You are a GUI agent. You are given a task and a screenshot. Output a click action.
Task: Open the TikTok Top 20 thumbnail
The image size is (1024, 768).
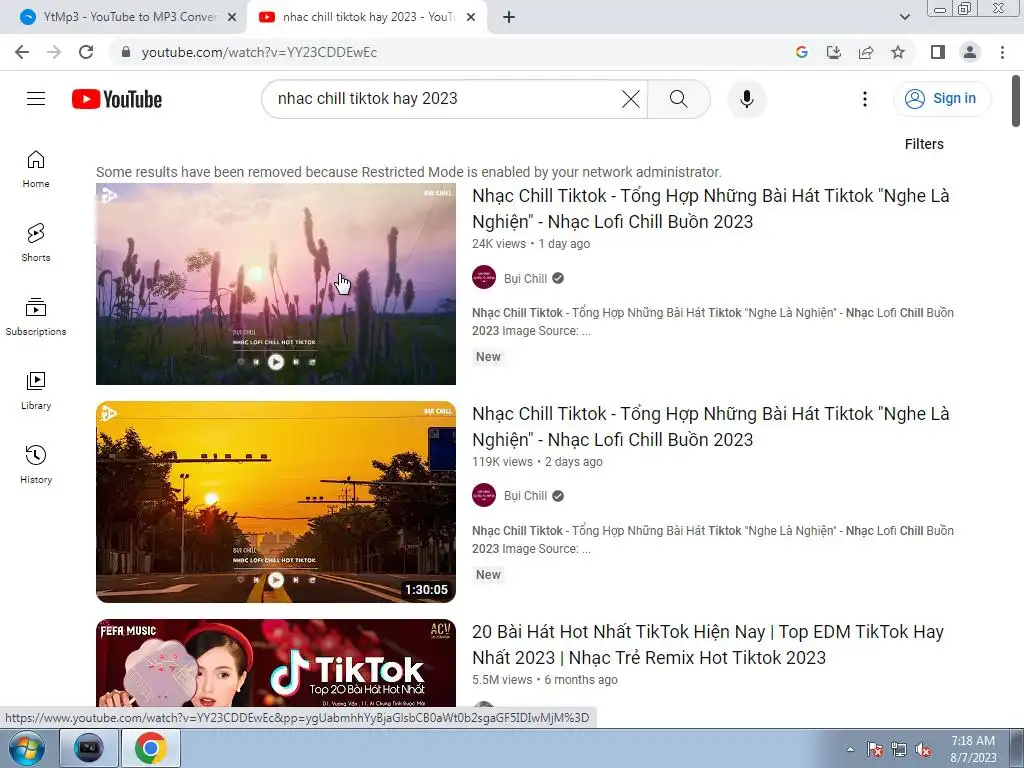(x=276, y=663)
